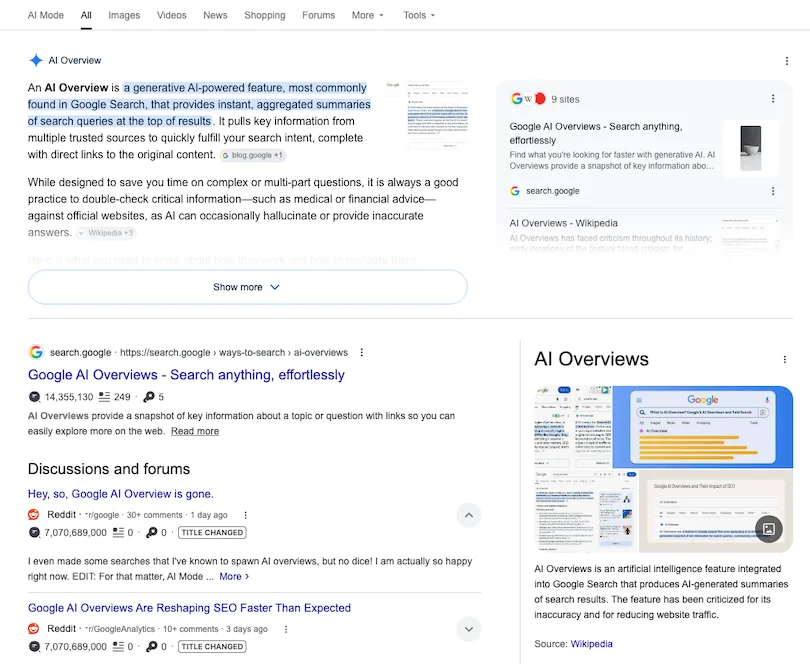The height and width of the screenshot is (664, 810).
Task: Open the blog.google +1 source chip
Action: [x=253, y=155]
